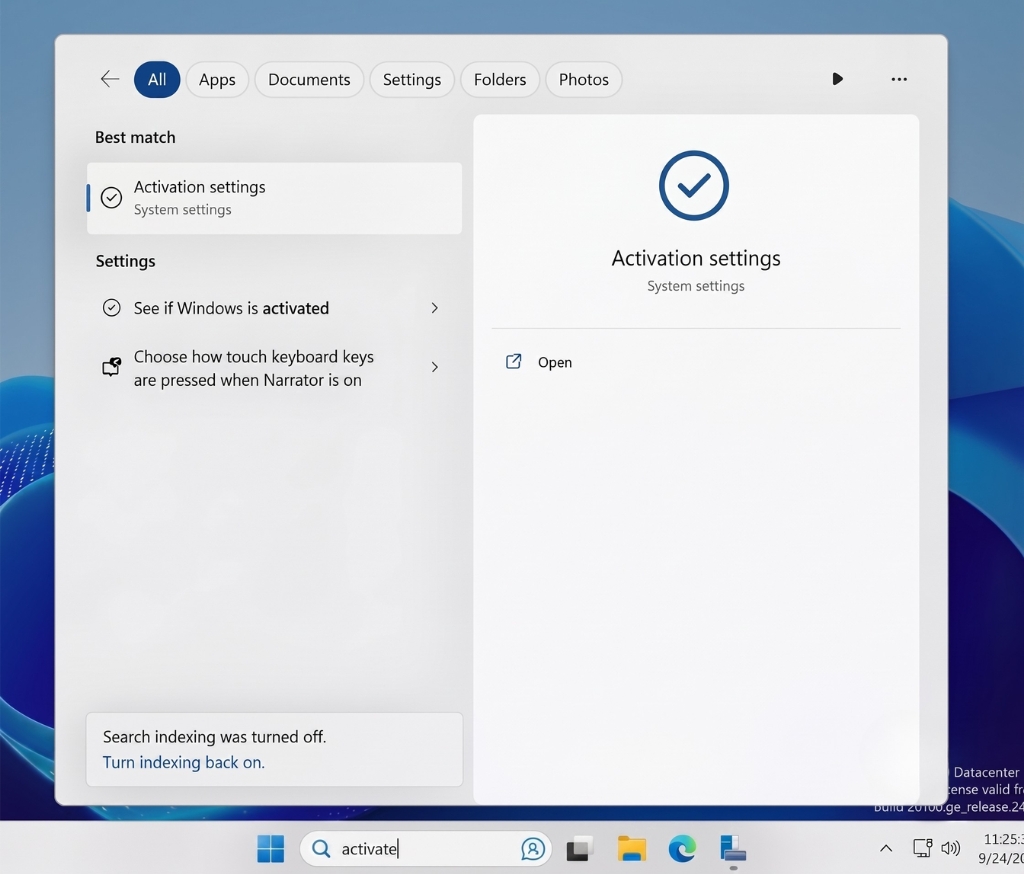Click the network display icon in tray

coord(922,848)
